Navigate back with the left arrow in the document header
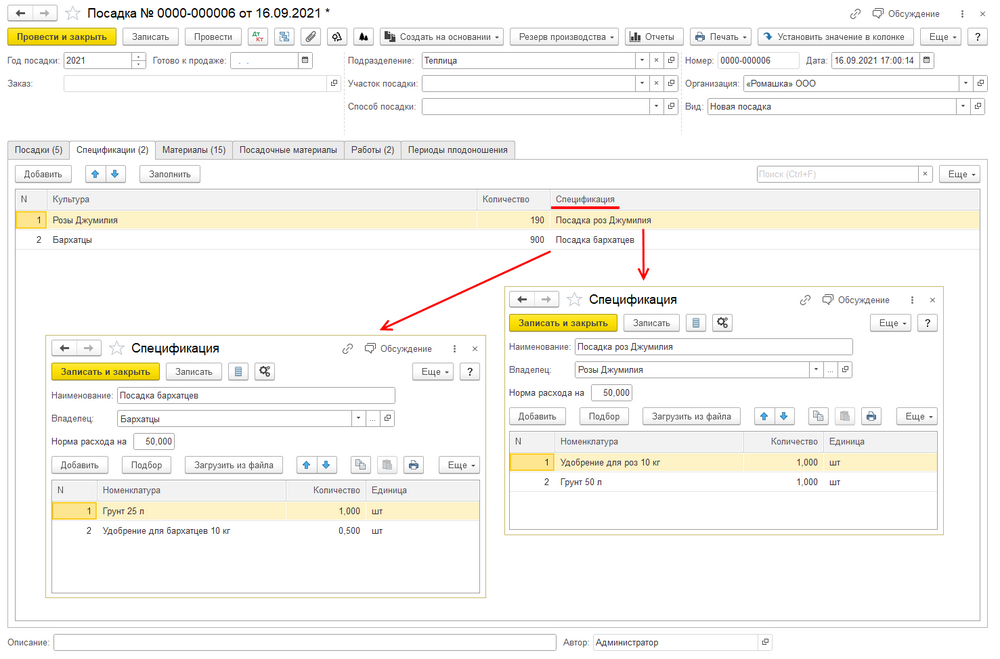The height and width of the screenshot is (659, 1000). (x=19, y=13)
